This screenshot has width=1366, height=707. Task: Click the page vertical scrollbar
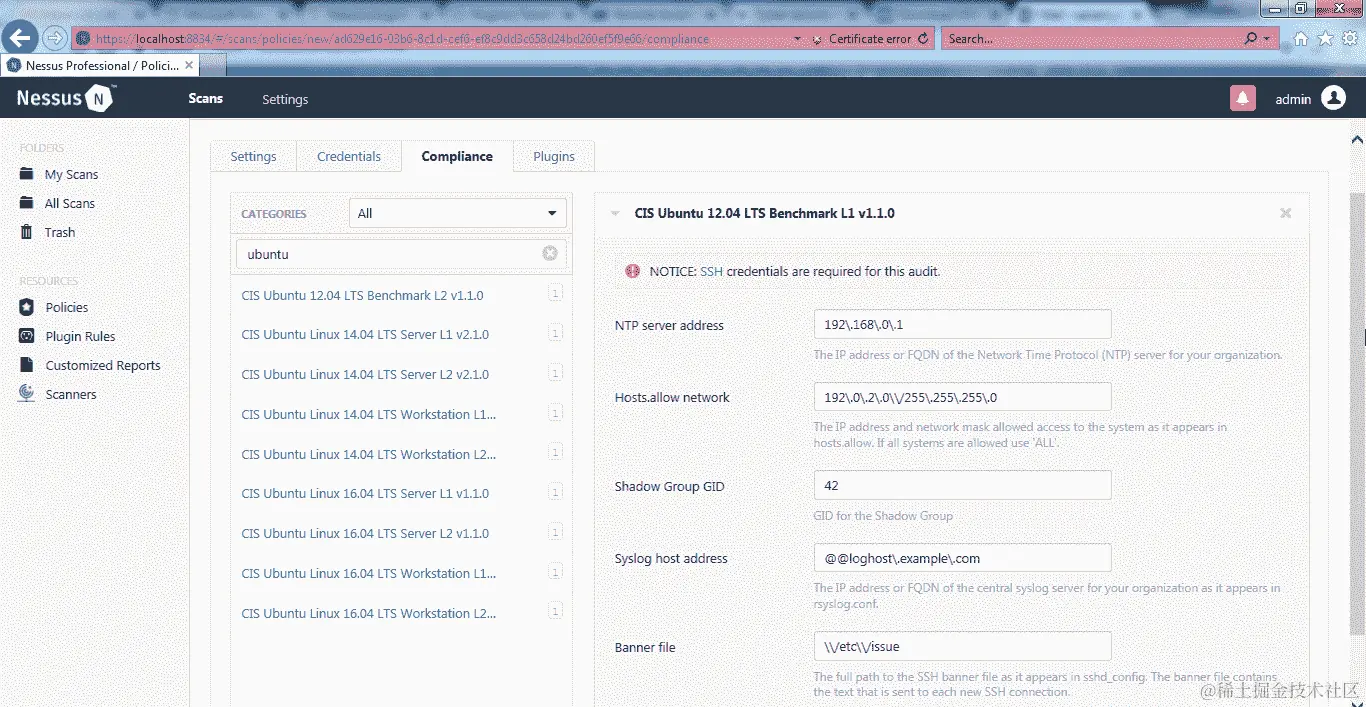(1357, 416)
